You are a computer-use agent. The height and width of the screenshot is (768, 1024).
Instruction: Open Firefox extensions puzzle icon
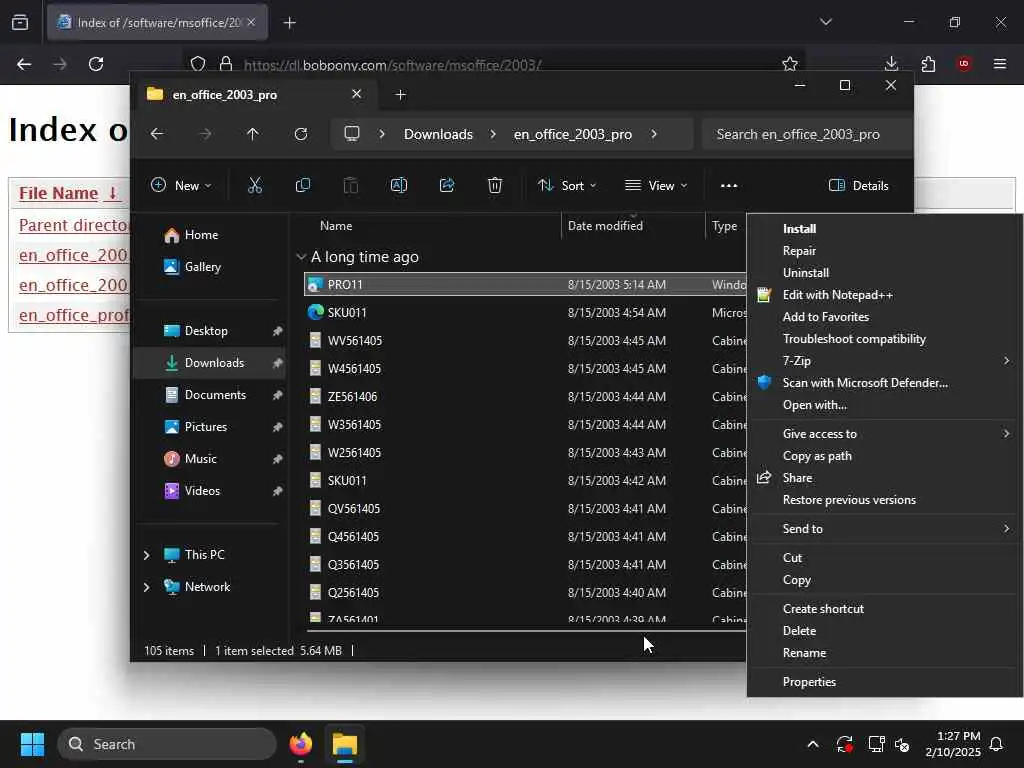point(928,64)
